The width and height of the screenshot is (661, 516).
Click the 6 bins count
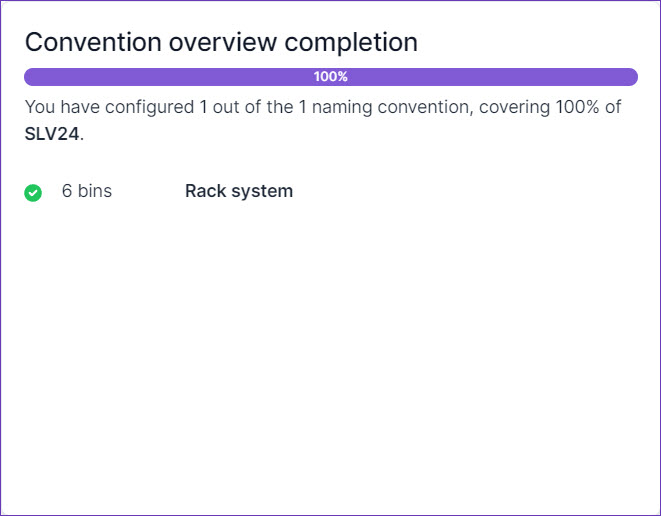(x=87, y=191)
